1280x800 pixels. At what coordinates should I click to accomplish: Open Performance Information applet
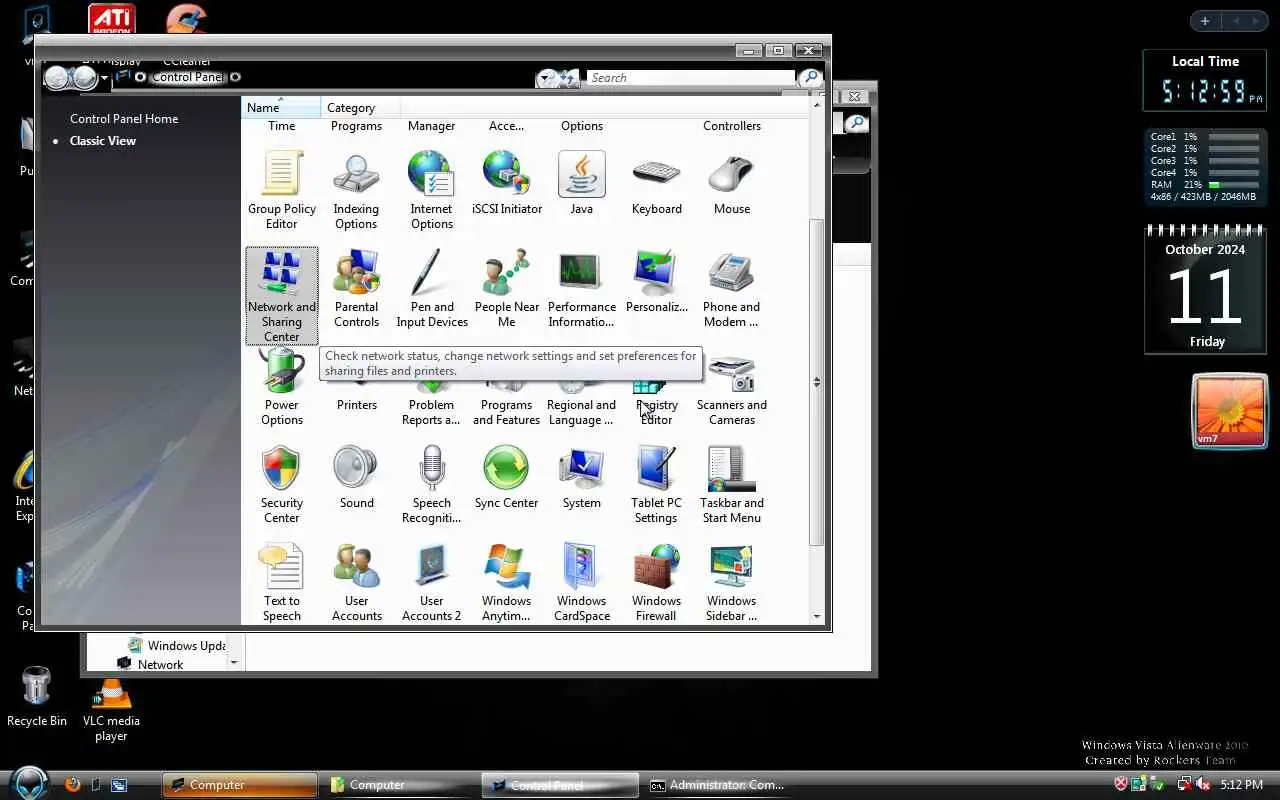(581, 289)
